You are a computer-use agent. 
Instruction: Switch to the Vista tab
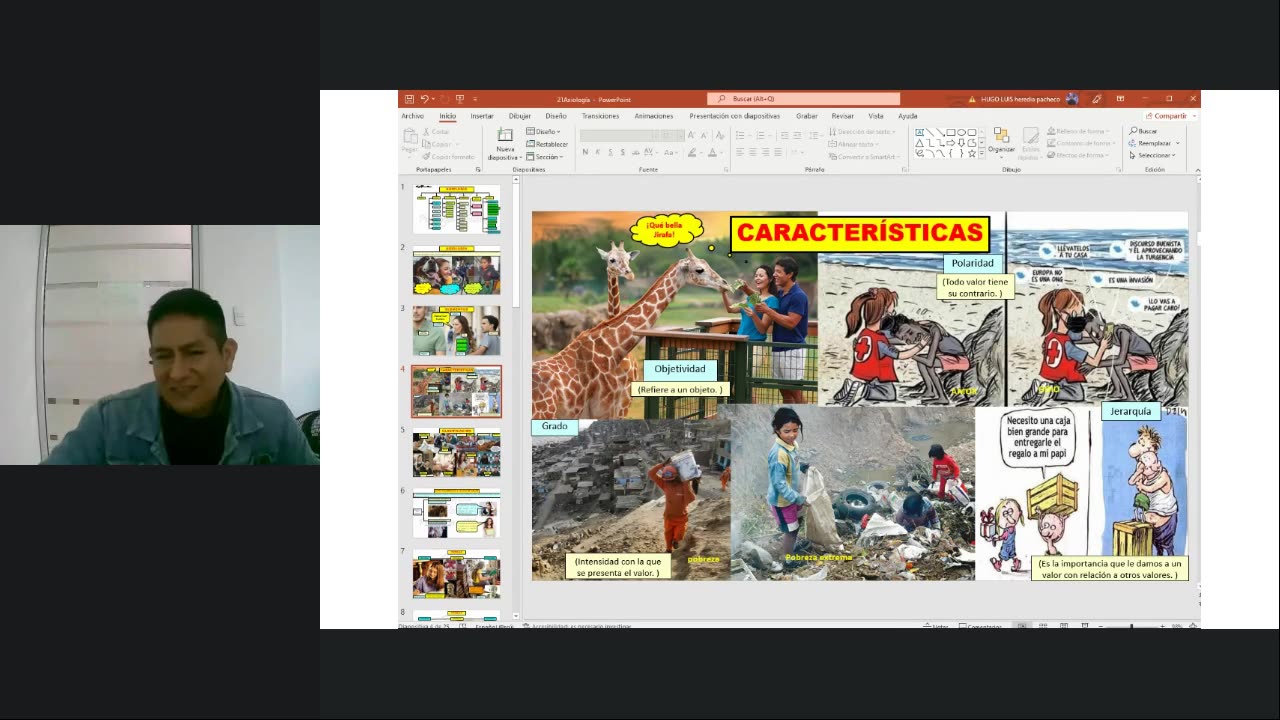tap(876, 116)
